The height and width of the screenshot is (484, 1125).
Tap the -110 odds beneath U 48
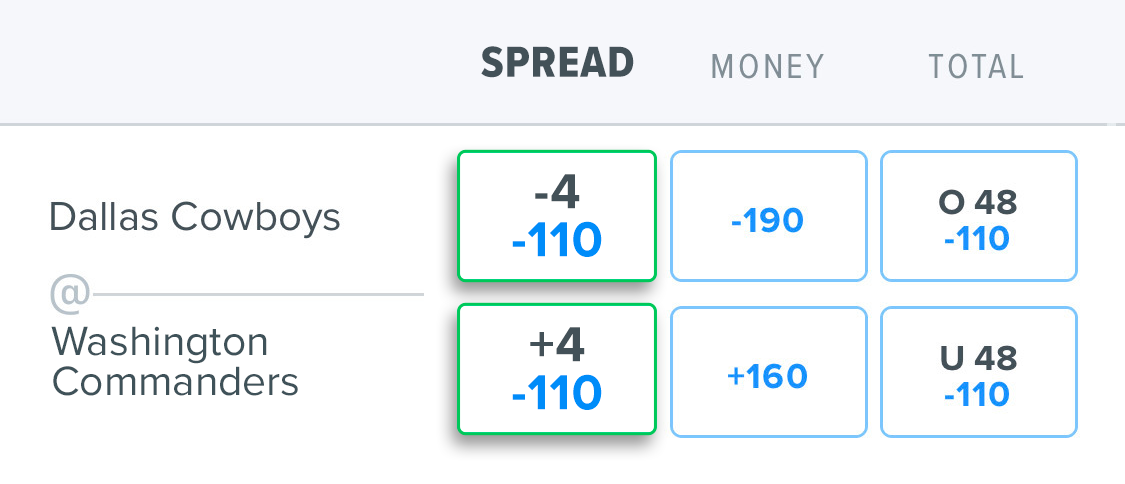point(978,395)
